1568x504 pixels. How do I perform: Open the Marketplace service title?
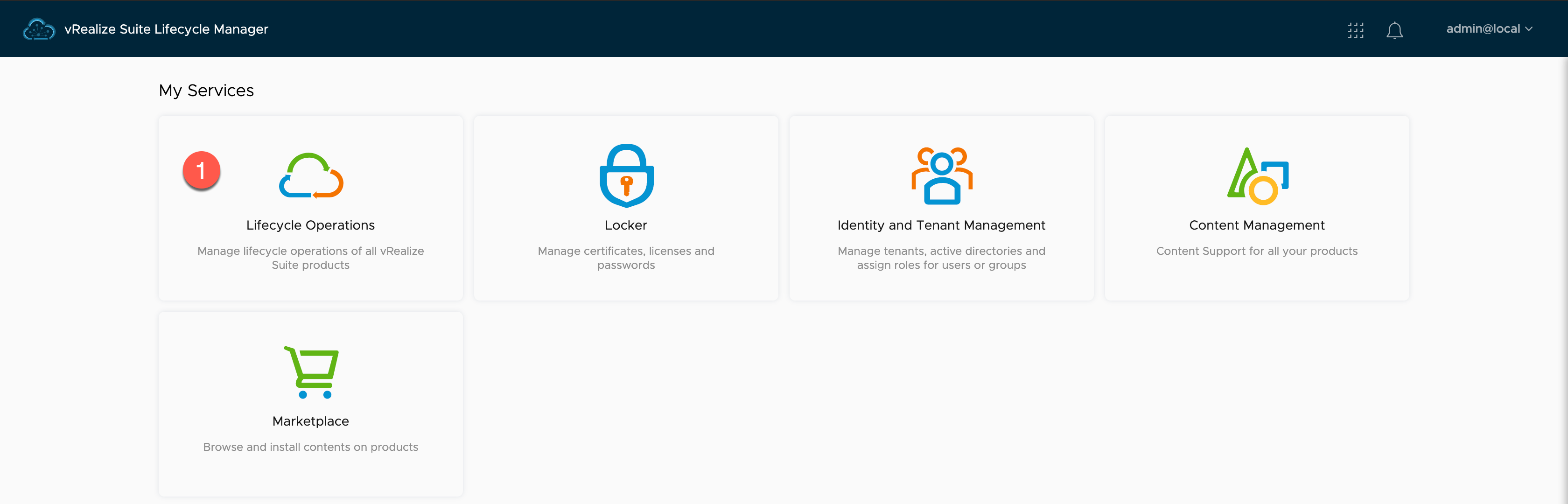[x=310, y=421]
